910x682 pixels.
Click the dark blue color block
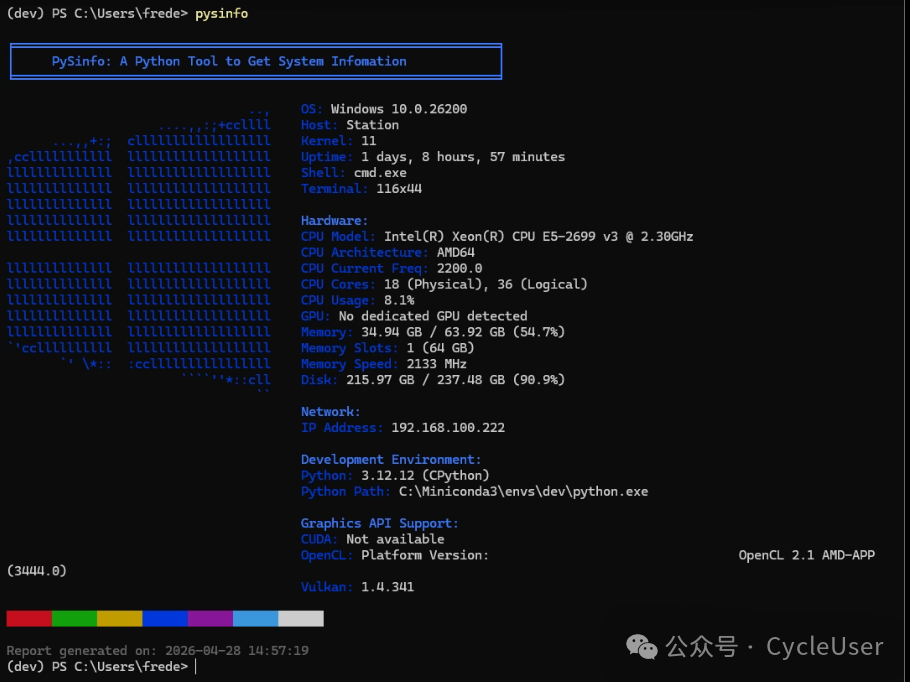165,618
